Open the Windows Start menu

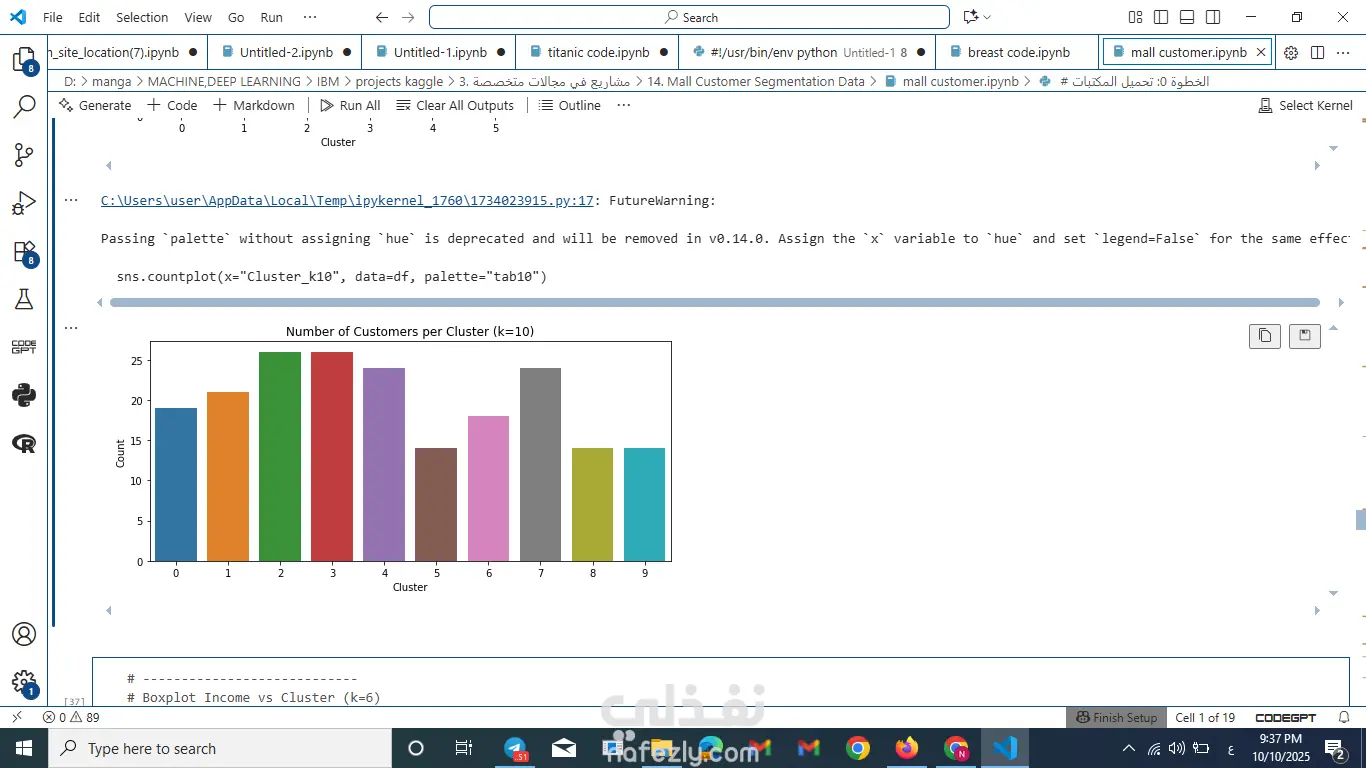tap(24, 748)
